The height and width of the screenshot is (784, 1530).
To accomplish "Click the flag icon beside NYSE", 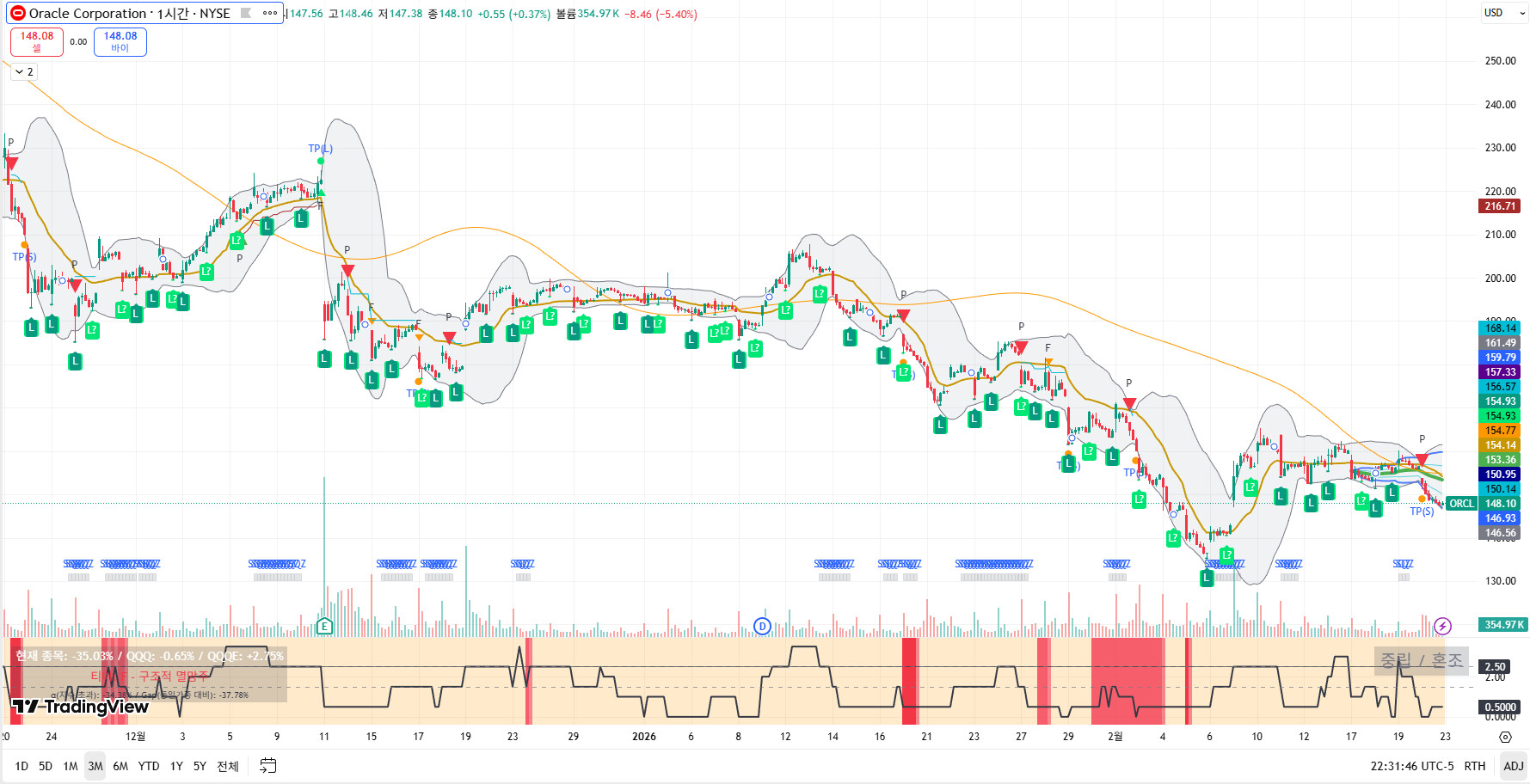I will [246, 13].
